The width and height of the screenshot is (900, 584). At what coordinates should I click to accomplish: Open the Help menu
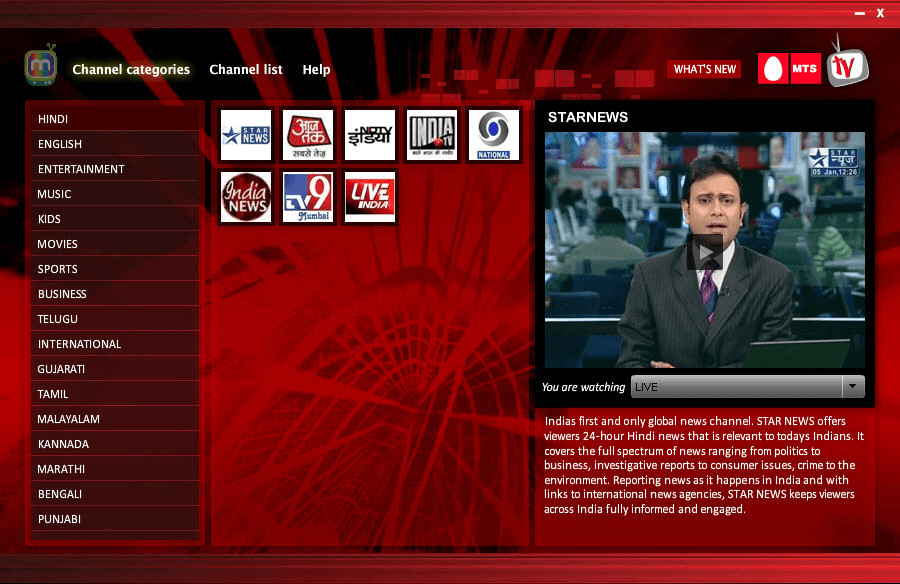pyautogui.click(x=316, y=70)
